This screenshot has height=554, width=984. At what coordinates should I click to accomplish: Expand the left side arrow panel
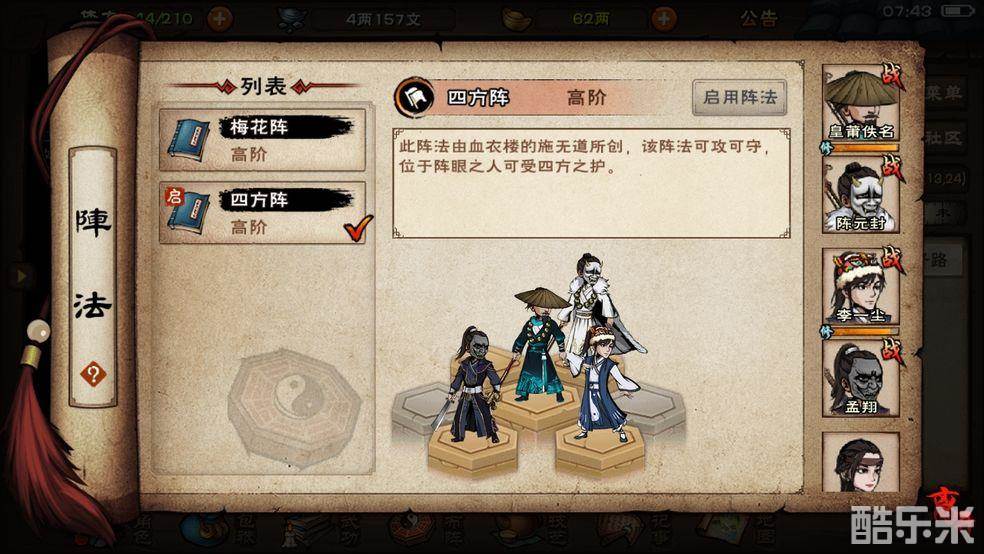tap(21, 275)
